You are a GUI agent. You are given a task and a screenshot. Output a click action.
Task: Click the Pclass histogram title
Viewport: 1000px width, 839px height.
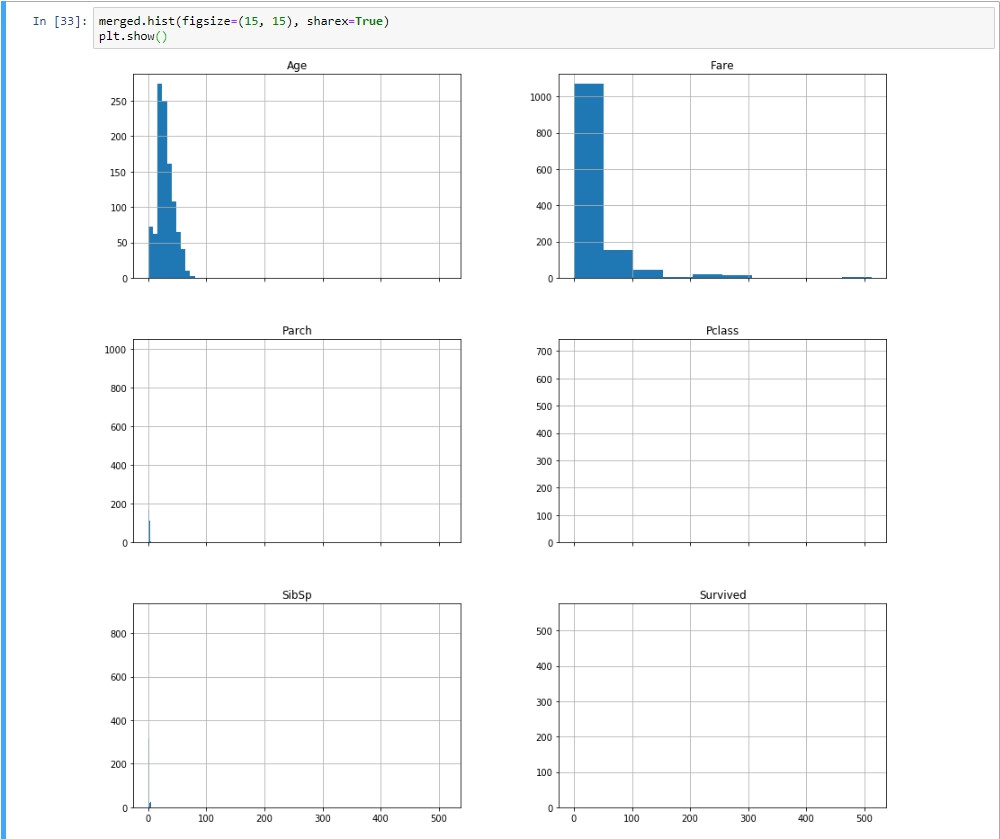coord(722,330)
